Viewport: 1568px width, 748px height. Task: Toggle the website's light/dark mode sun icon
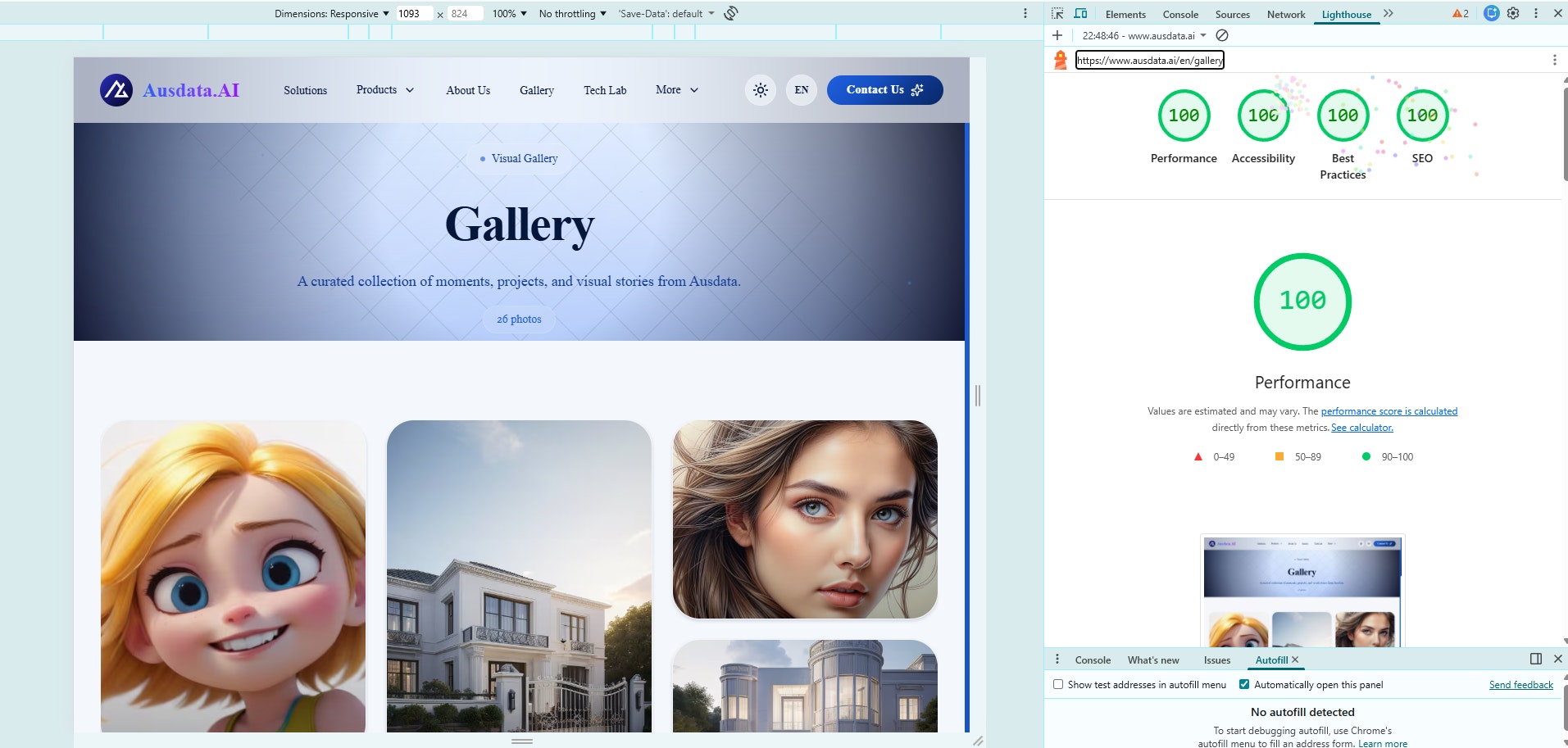[x=761, y=90]
